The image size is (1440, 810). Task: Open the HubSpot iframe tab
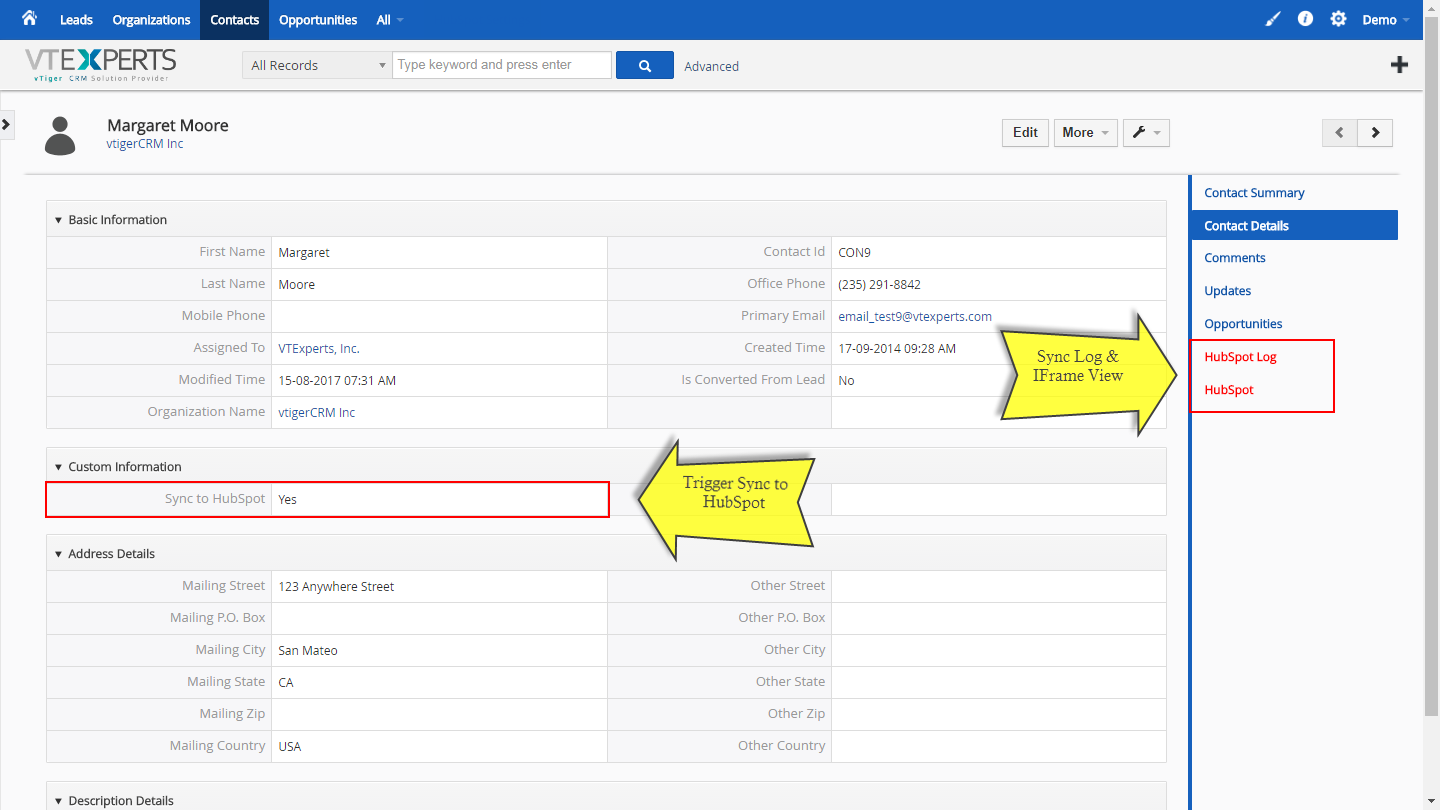[1229, 390]
